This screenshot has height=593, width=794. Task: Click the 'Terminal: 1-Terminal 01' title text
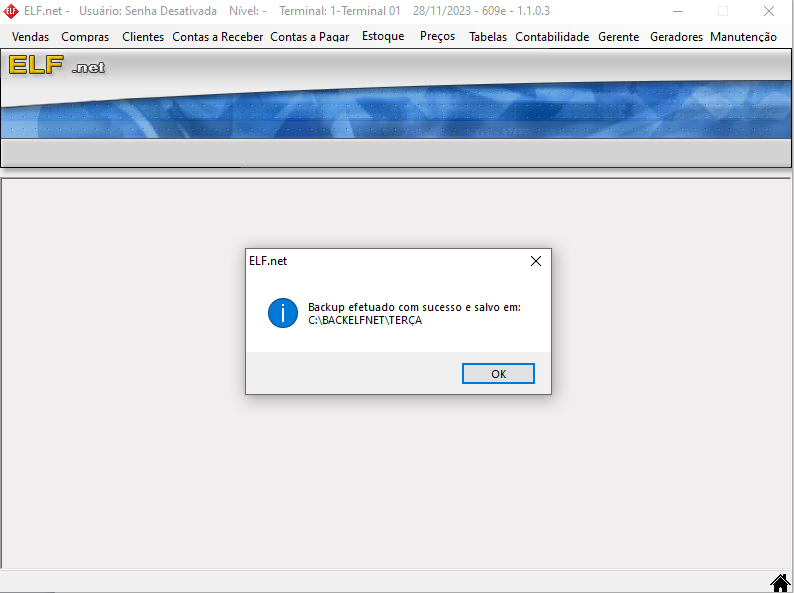point(340,11)
